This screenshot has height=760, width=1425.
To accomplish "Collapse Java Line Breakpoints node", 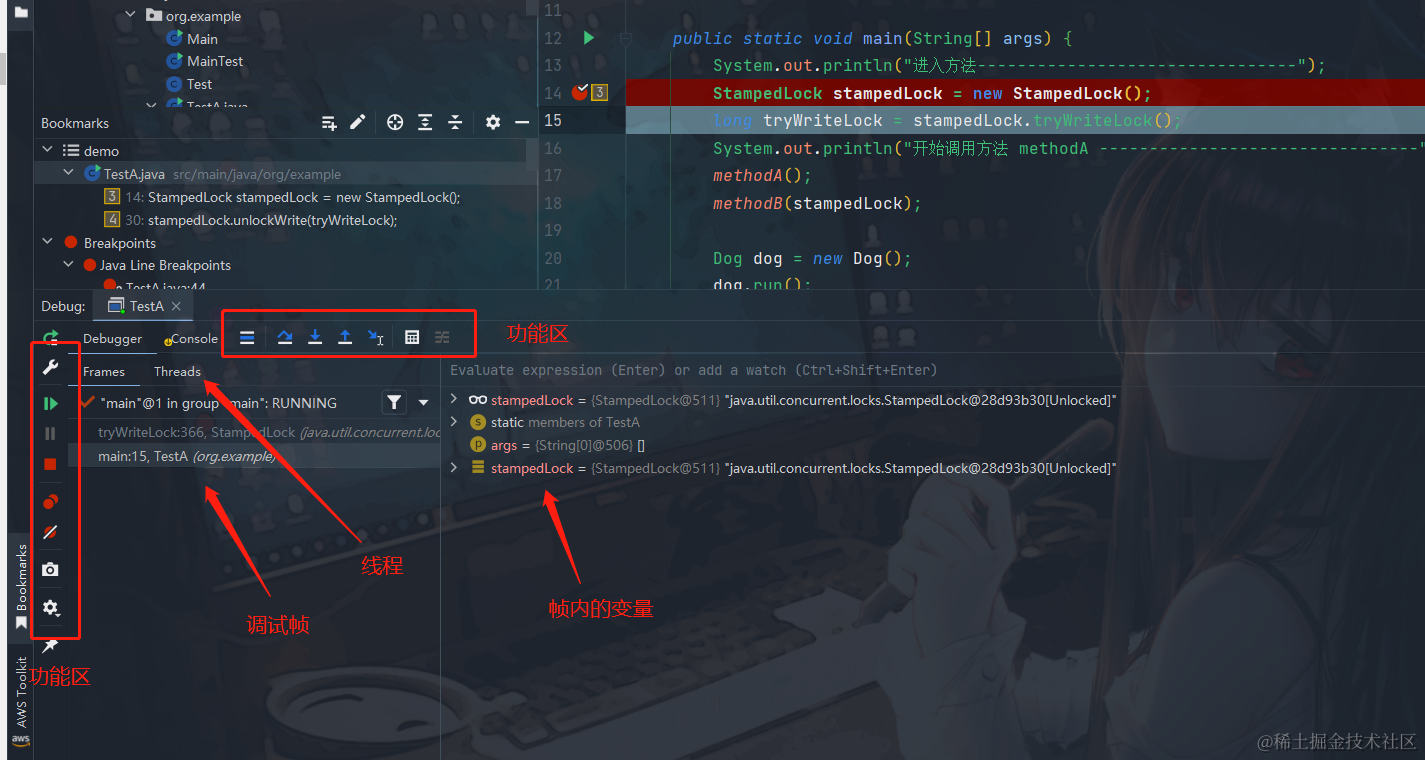I will tap(69, 265).
